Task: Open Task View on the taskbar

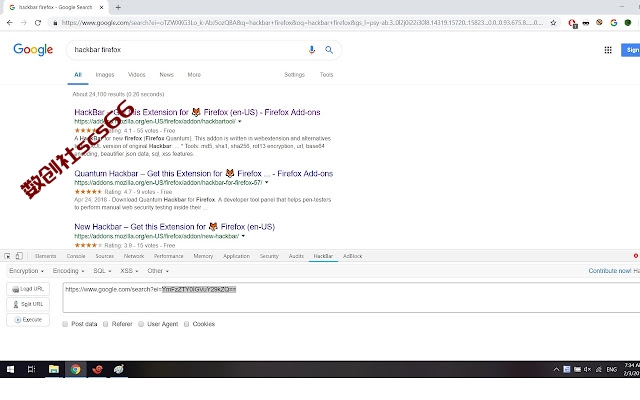Action: (x=31, y=369)
